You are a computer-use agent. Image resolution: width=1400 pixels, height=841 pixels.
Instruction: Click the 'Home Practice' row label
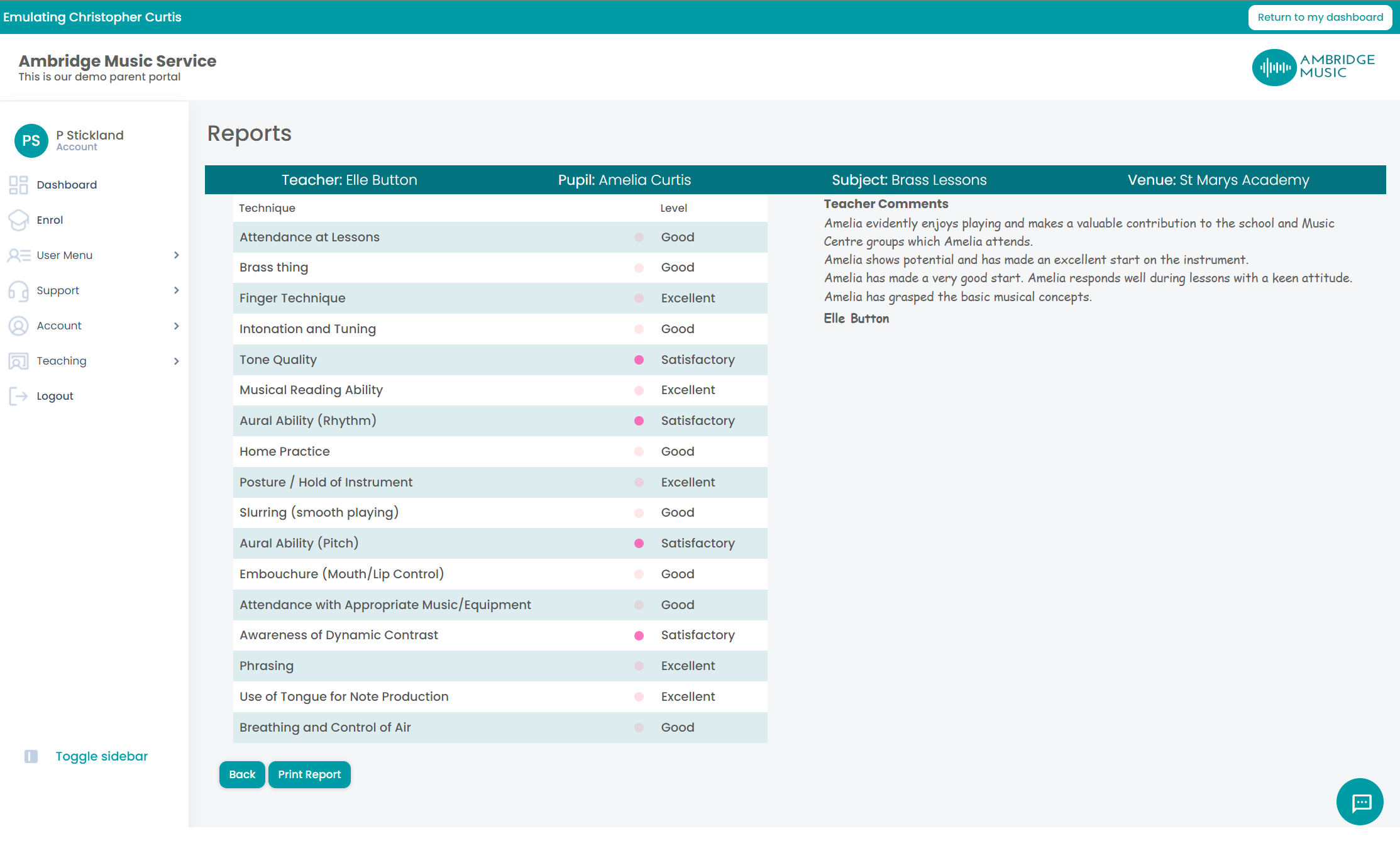[x=284, y=451]
